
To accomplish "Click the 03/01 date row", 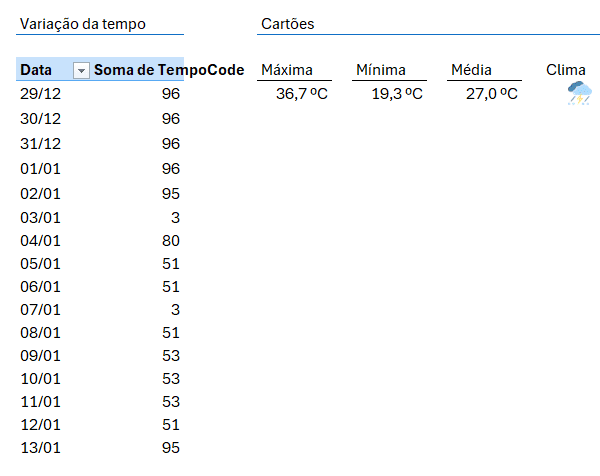I will point(41,217).
